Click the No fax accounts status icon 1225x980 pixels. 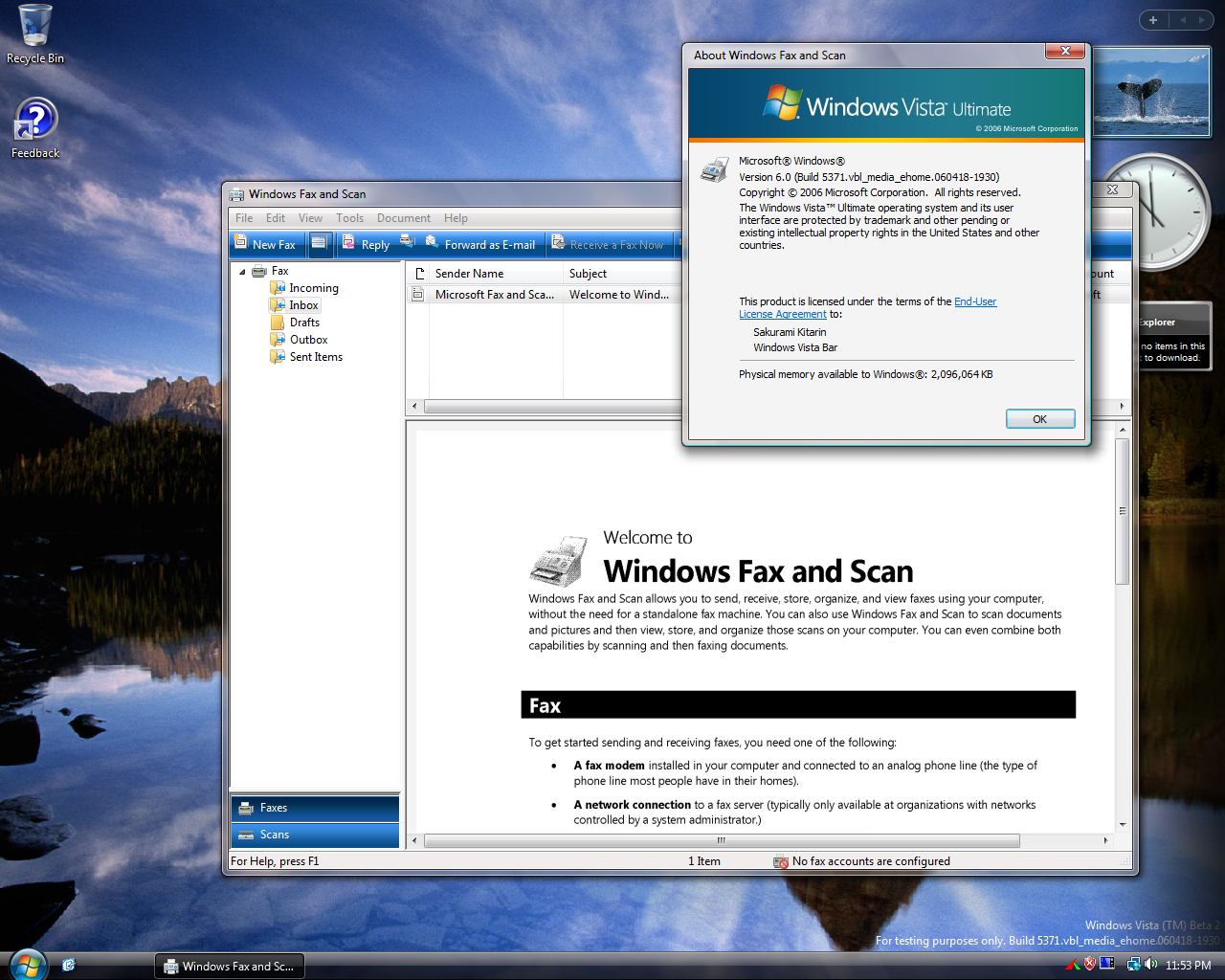click(x=781, y=861)
